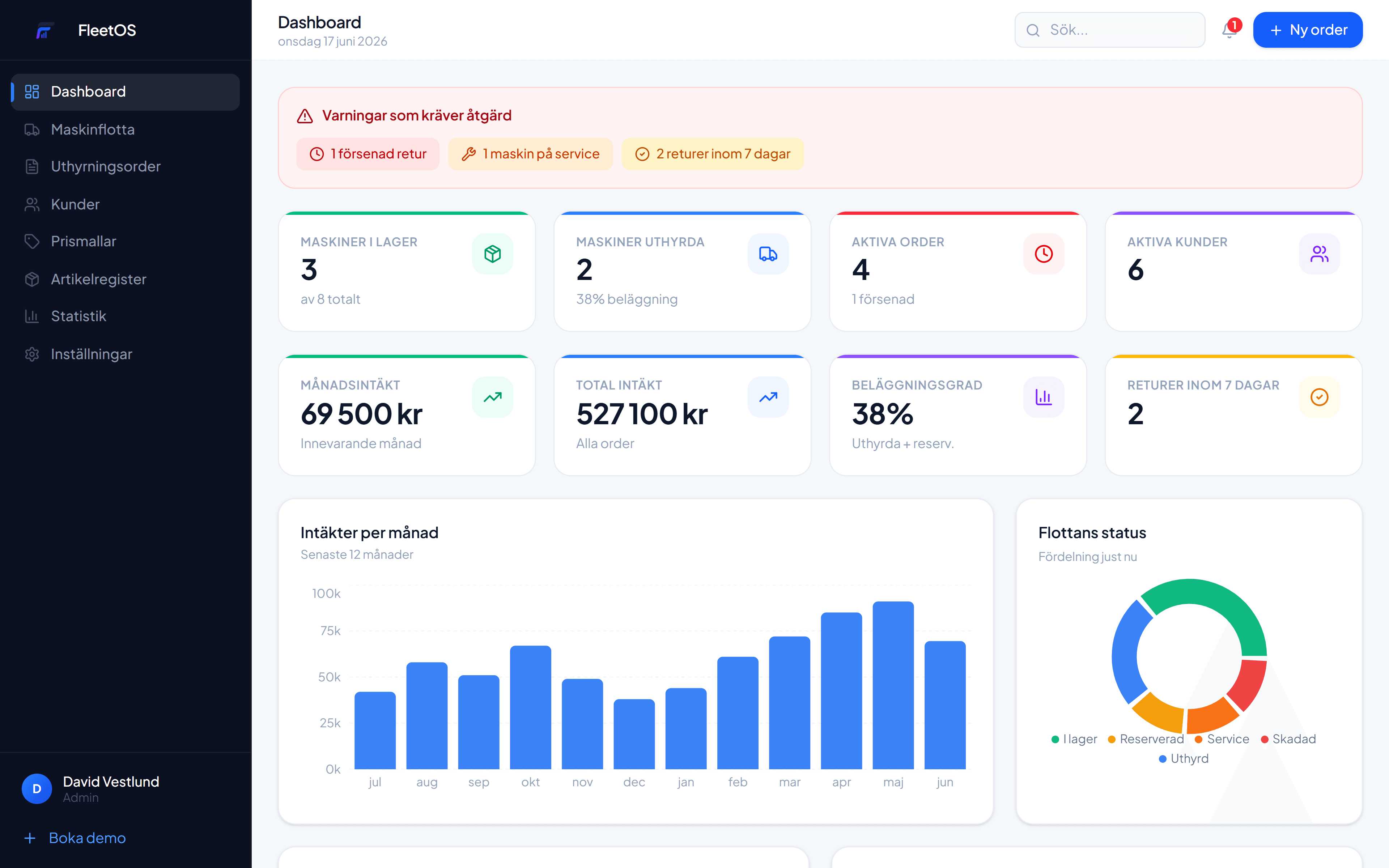The image size is (1389, 868).
Task: Click the Service legend entry
Action: point(1222,739)
